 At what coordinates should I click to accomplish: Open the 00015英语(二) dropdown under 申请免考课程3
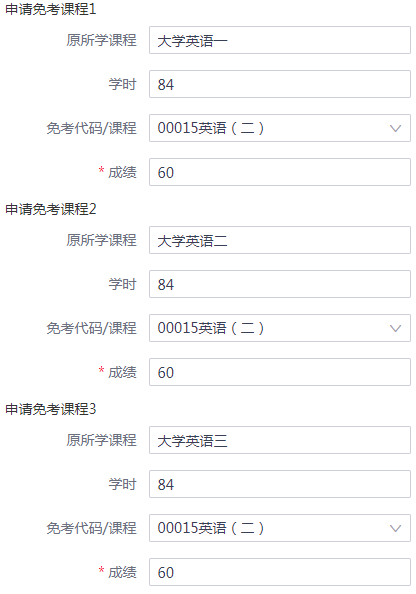pyautogui.click(x=280, y=528)
